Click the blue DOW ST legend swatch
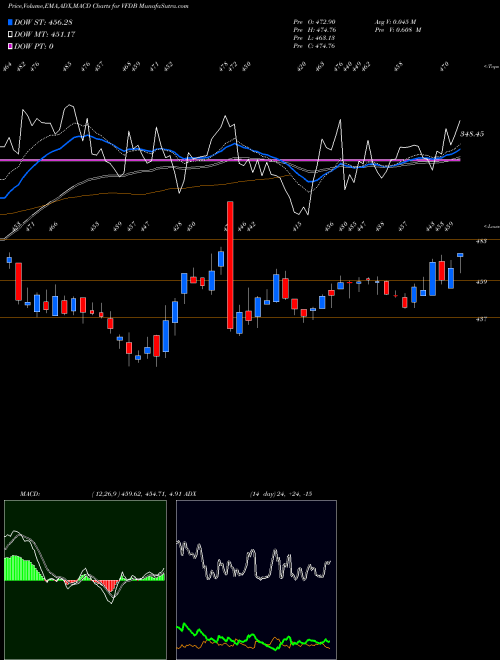This screenshot has width=500, height=660. coord(10,22)
